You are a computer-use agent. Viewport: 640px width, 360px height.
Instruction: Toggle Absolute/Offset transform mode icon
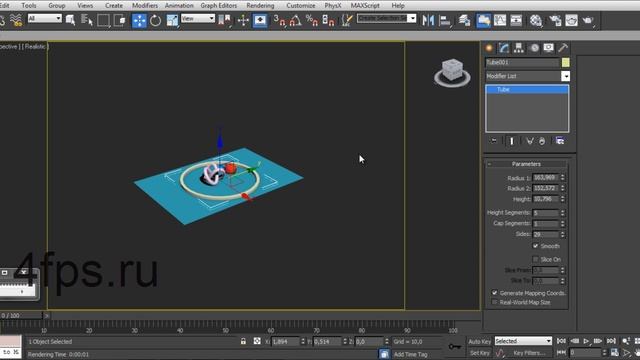coord(257,341)
